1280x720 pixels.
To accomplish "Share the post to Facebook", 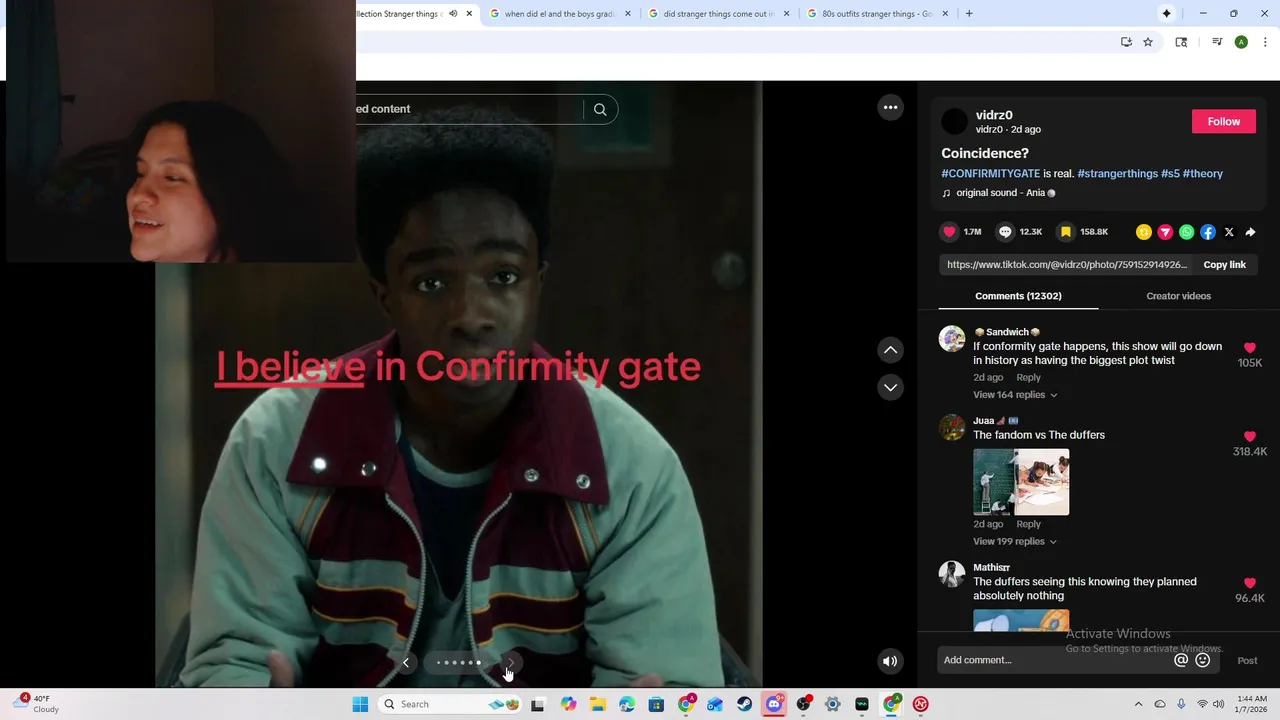I will [x=1208, y=232].
